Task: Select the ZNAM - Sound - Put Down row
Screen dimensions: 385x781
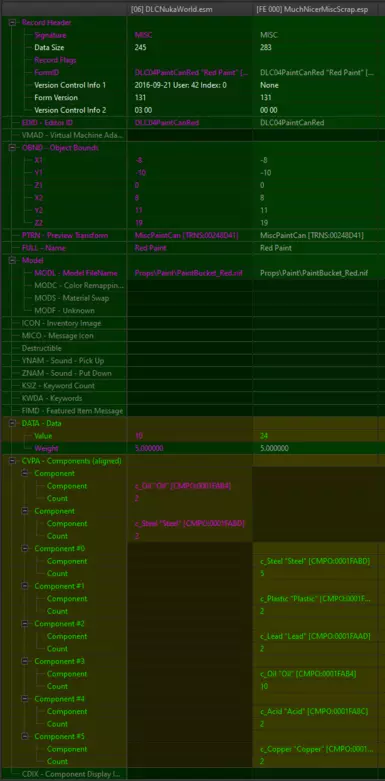Action: pos(192,373)
